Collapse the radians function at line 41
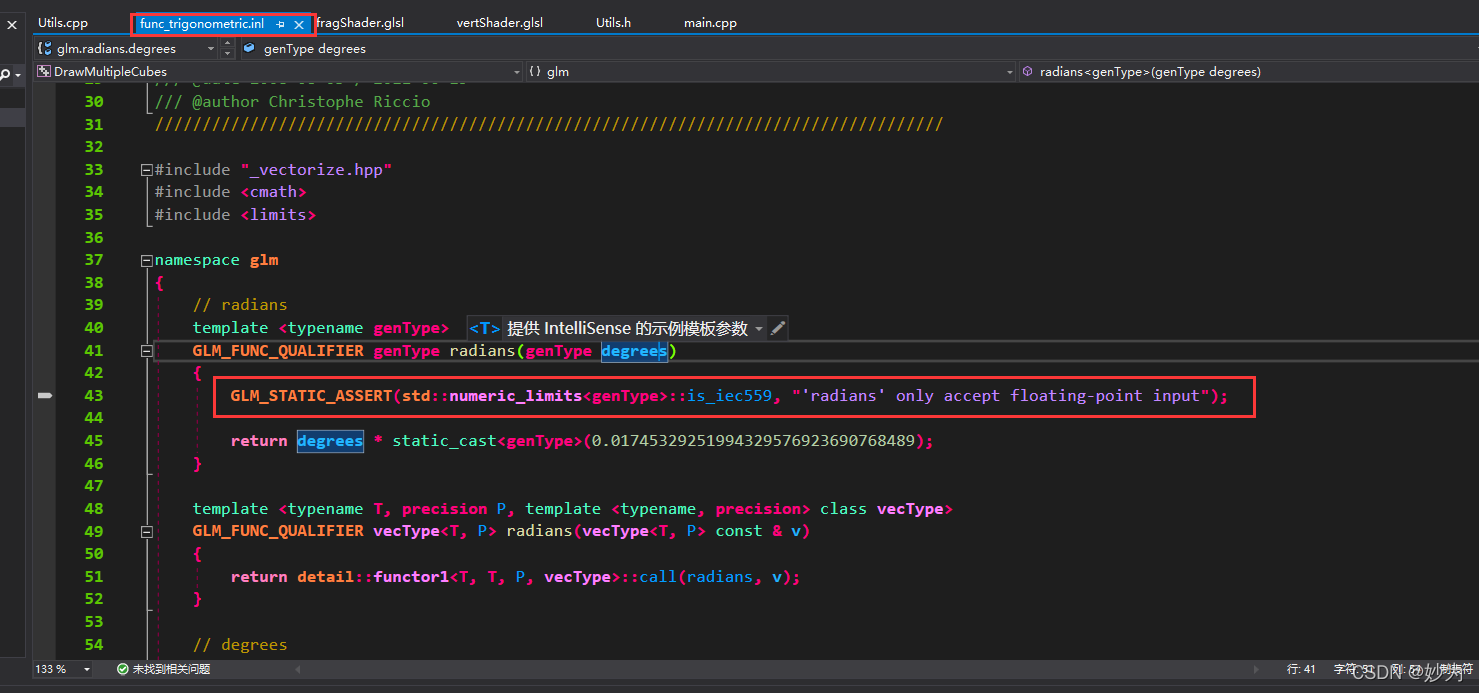The width and height of the screenshot is (1479, 693). click(x=147, y=351)
